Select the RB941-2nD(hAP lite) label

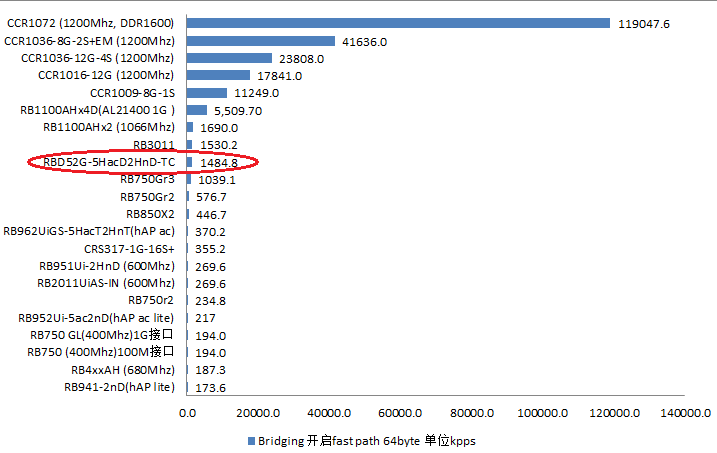point(119,387)
